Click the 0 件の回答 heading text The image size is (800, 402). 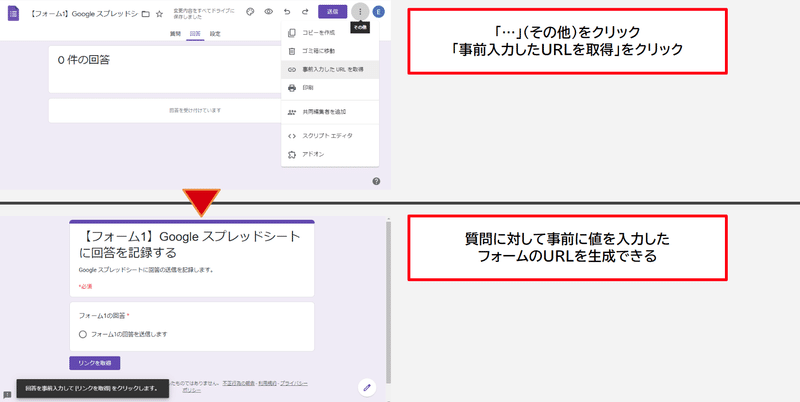tap(84, 60)
